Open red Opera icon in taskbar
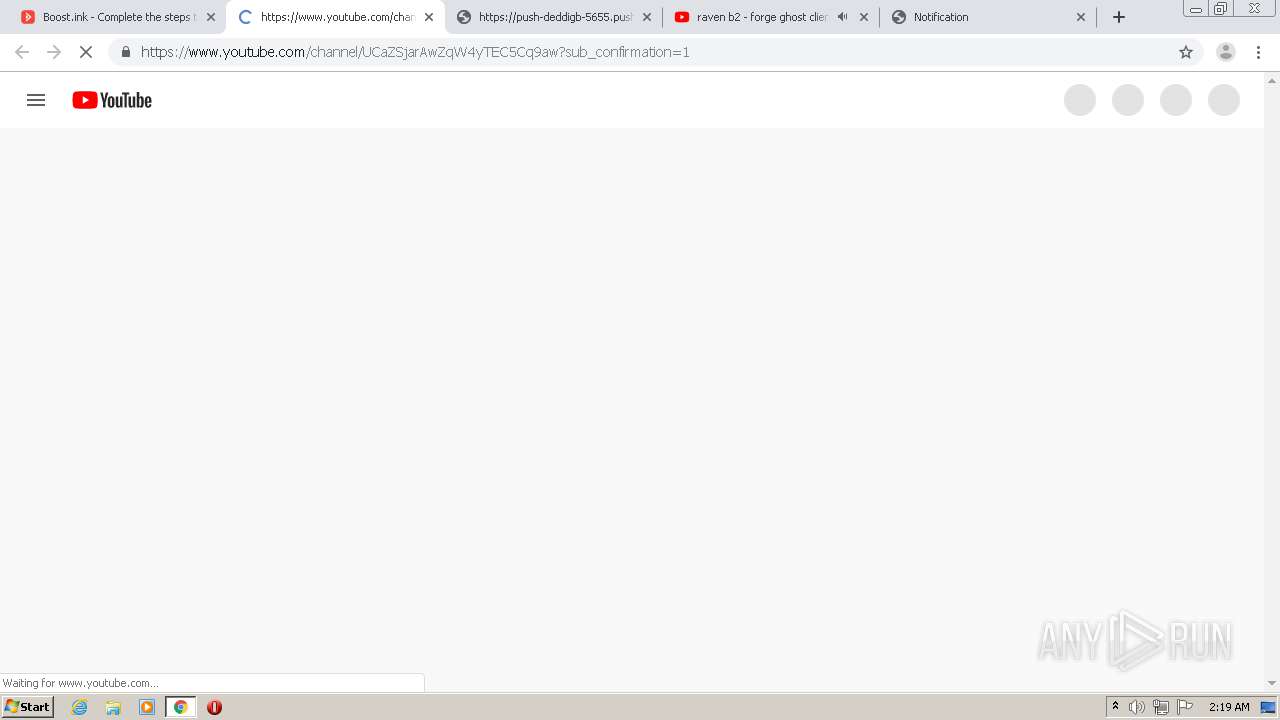Screen dimensions: 1280x720 tap(214, 707)
